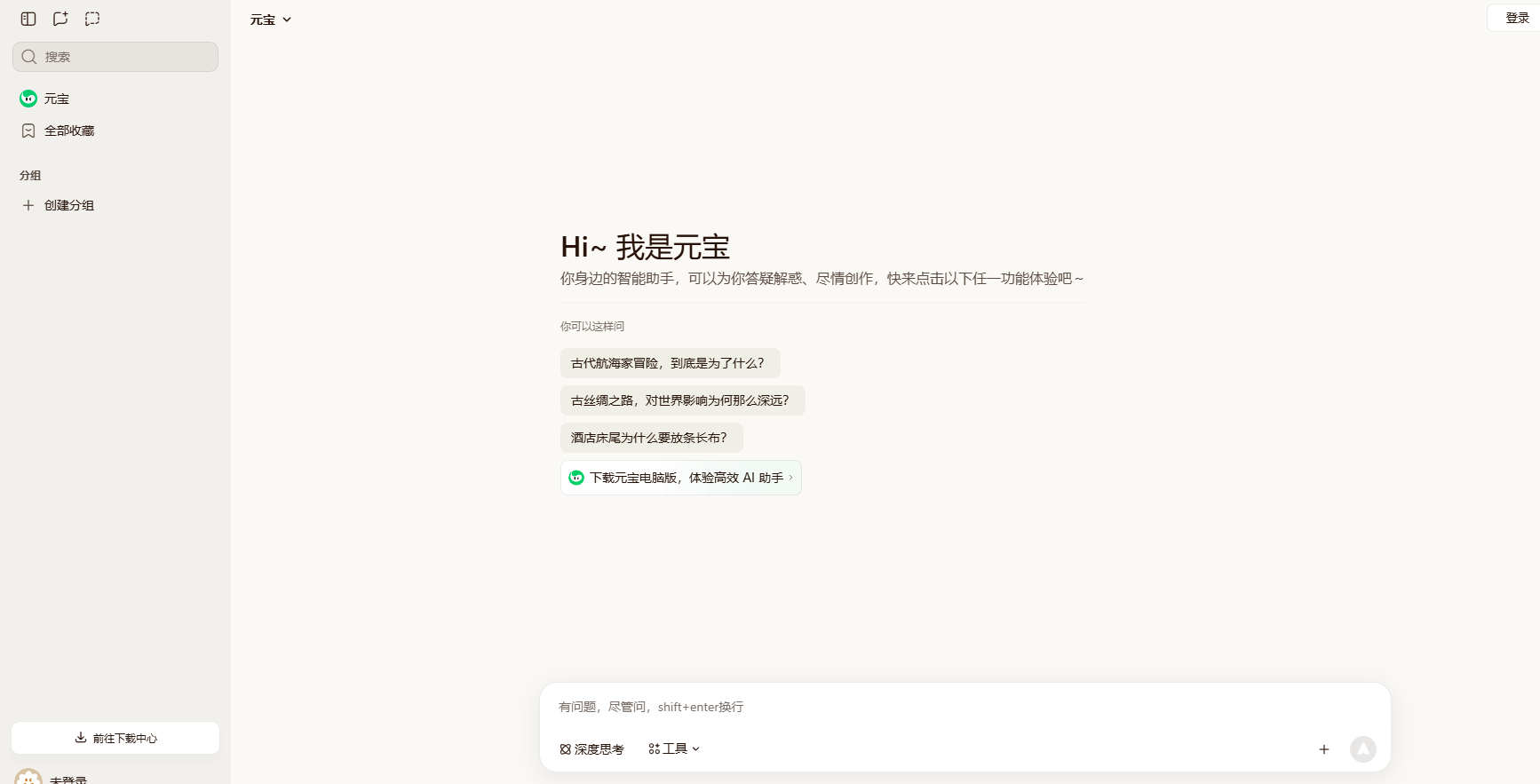The image size is (1540, 784).
Task: Click the dashed chat bubble icon
Action: click(x=92, y=19)
